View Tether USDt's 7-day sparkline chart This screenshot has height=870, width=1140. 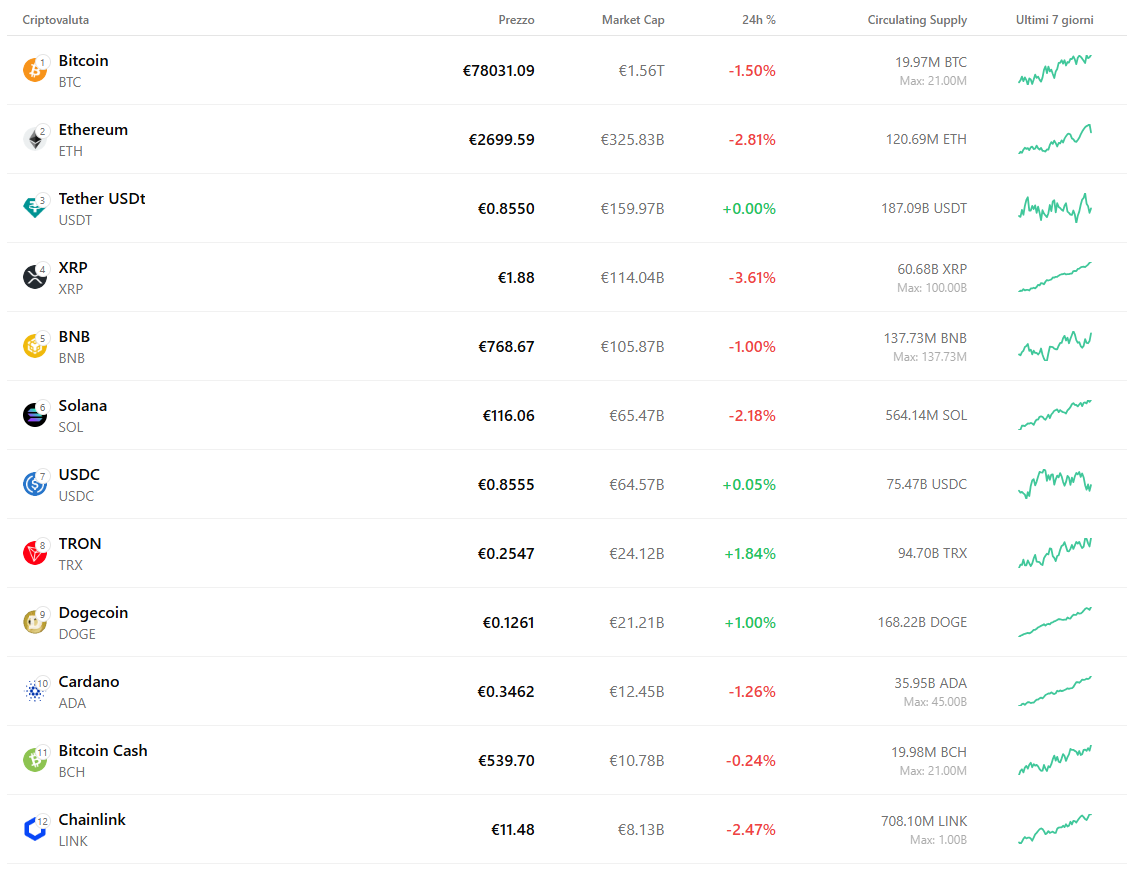tap(1054, 208)
